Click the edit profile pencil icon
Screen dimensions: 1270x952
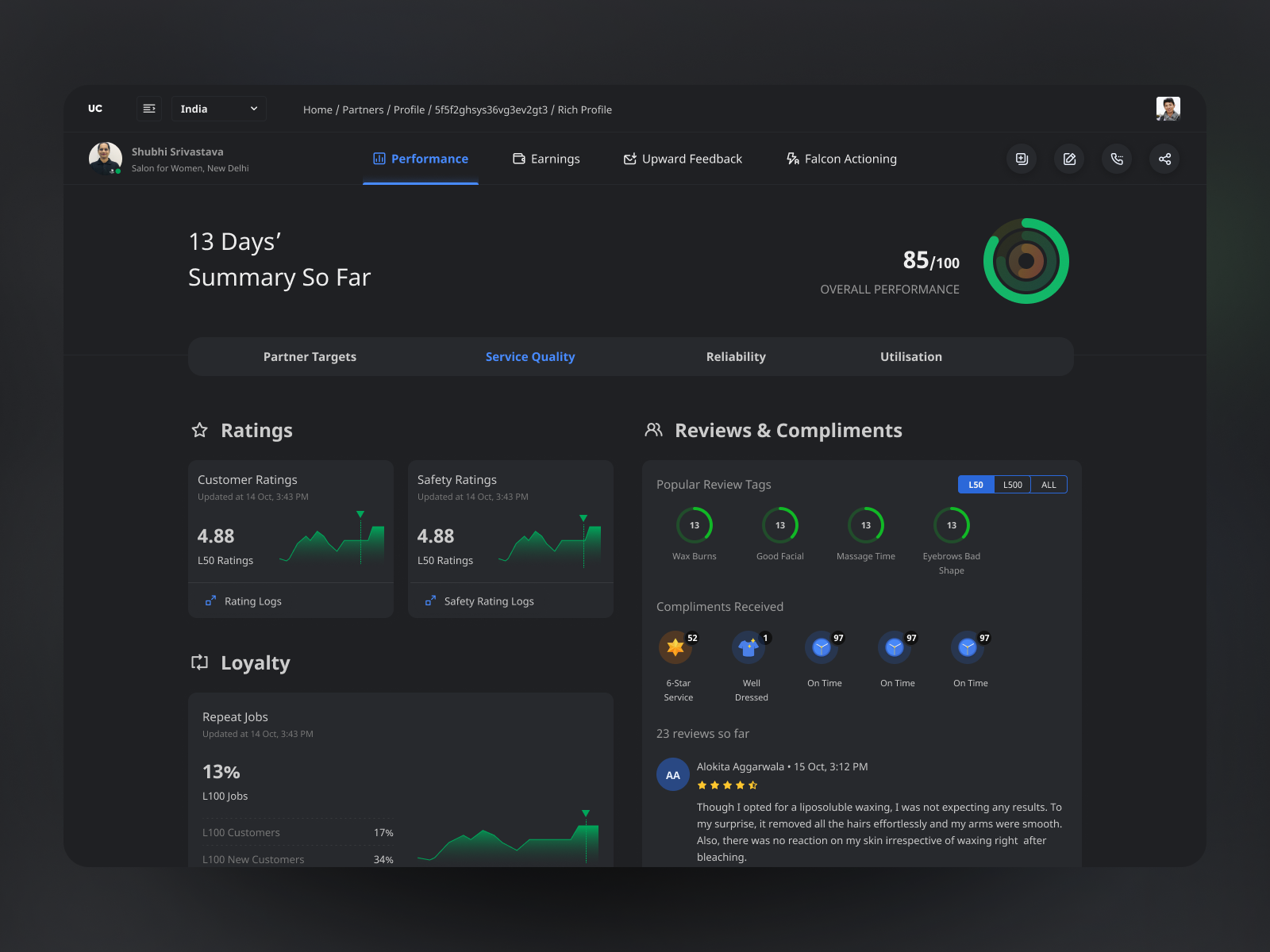pyautogui.click(x=1069, y=159)
